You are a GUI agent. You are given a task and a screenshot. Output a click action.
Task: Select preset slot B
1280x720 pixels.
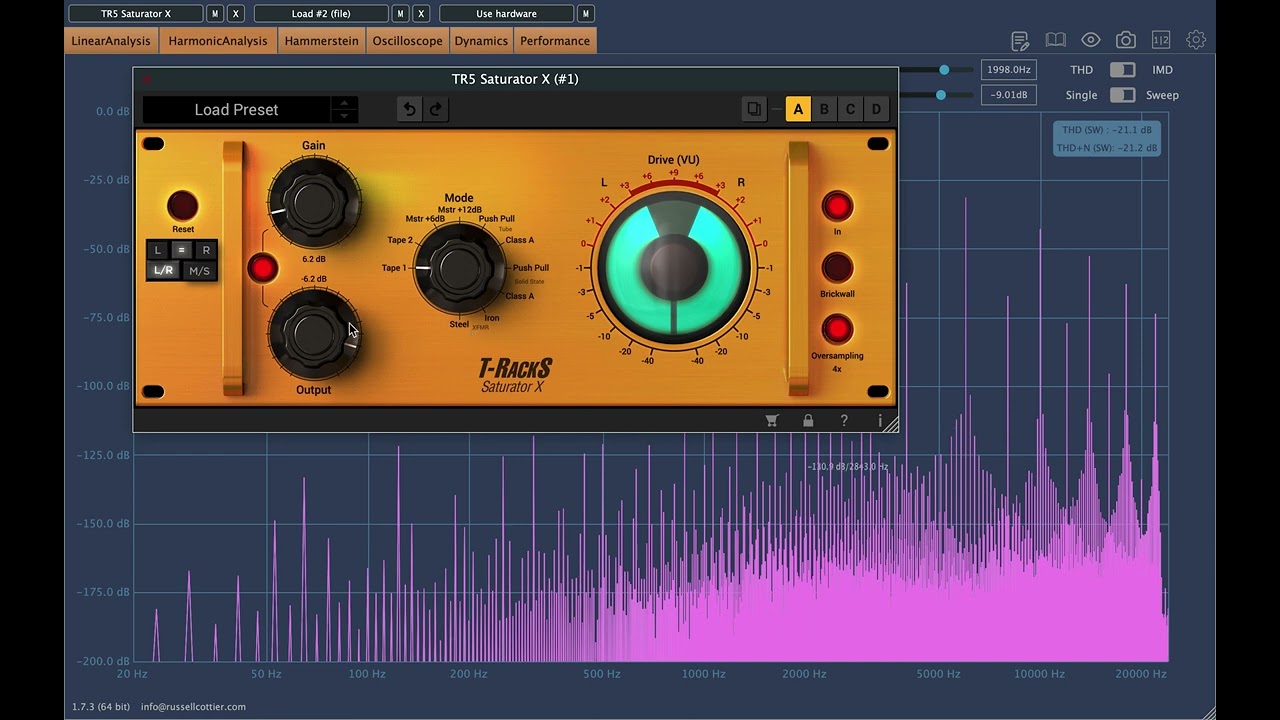point(824,110)
